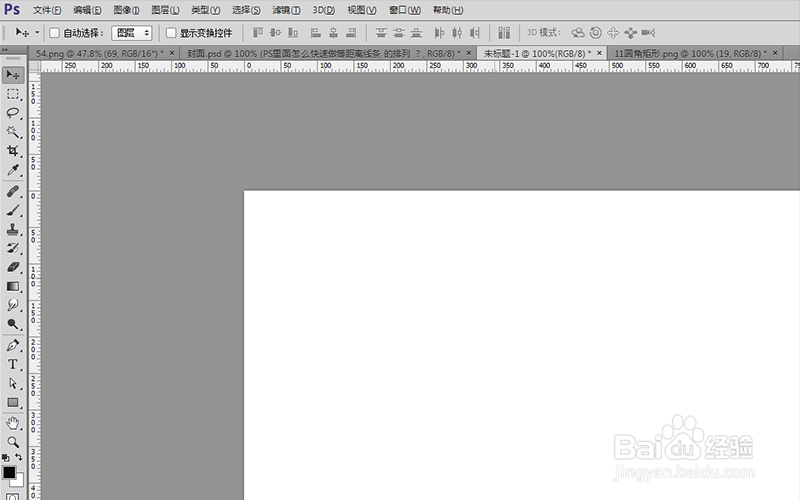Enable the 自动选择 checkbox
The image size is (800, 500).
55,33
